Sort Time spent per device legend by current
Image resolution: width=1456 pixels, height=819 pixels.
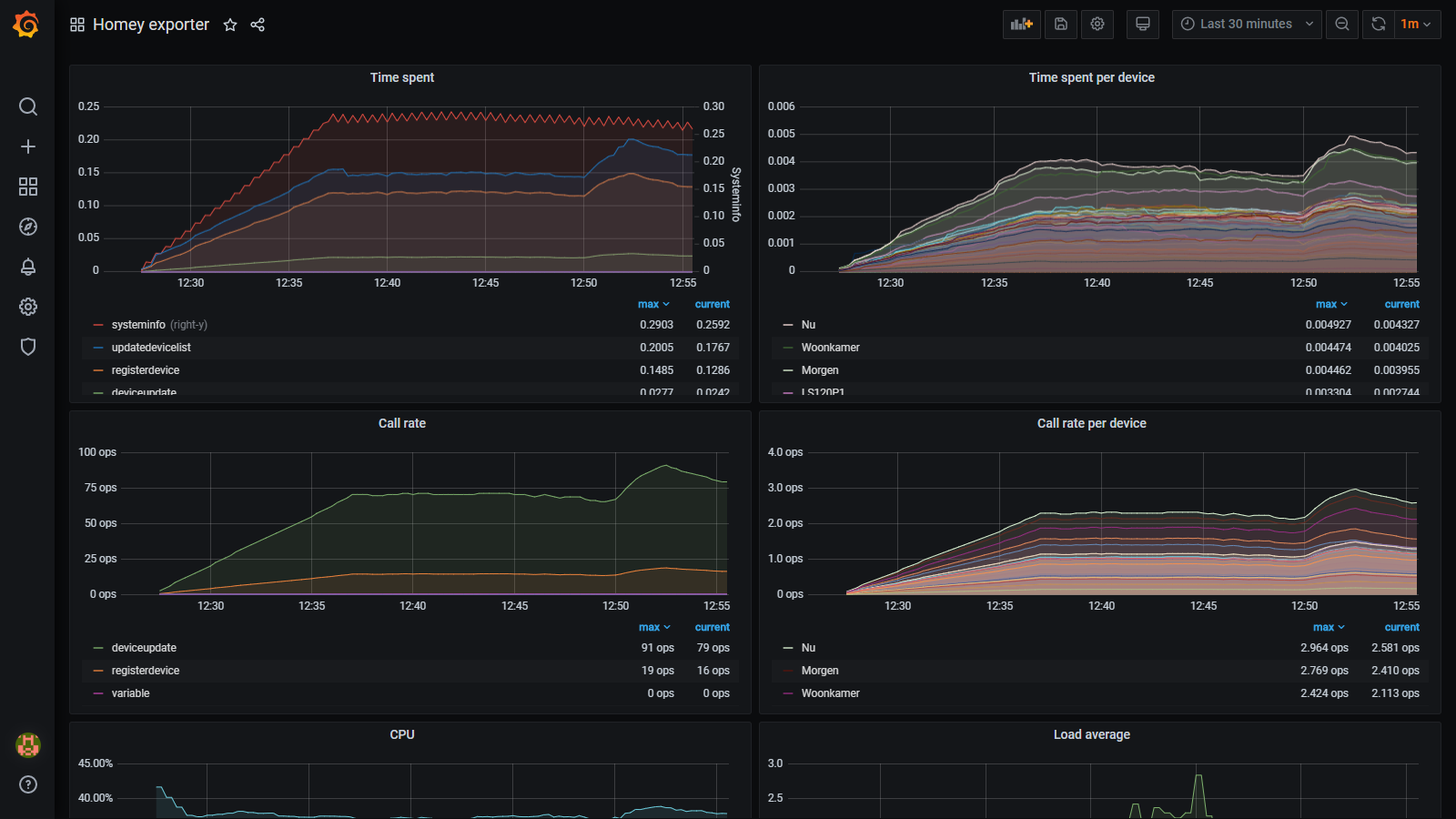click(1402, 304)
